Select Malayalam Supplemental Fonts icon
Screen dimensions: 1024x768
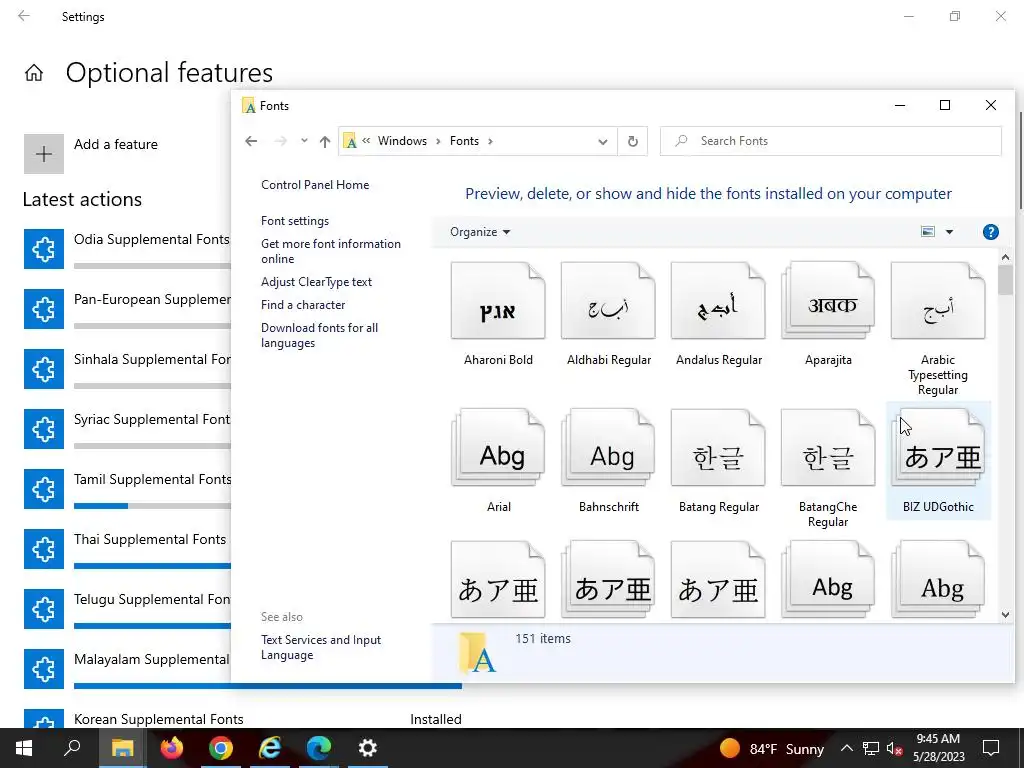pyautogui.click(x=44, y=669)
